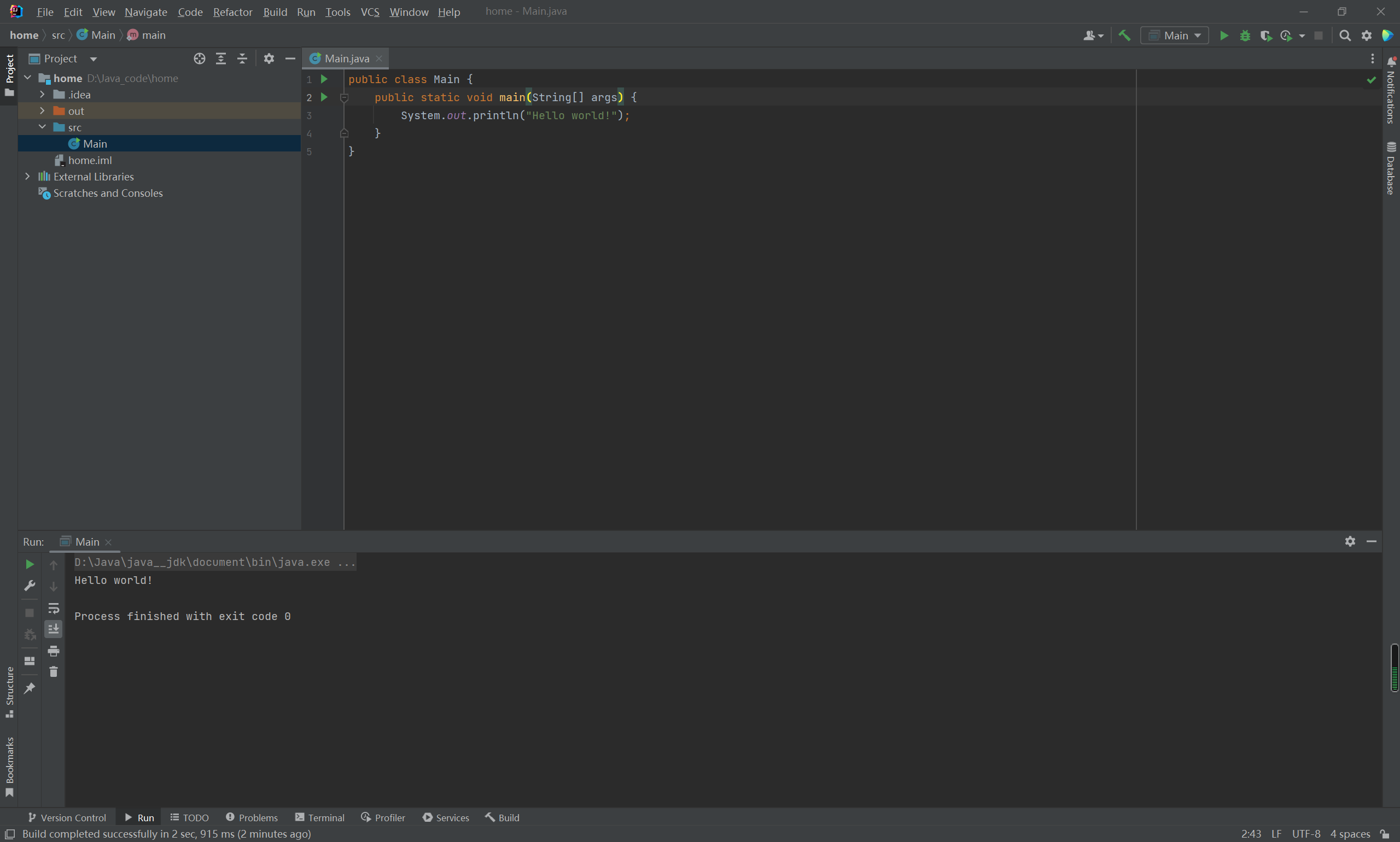Open the Navigate menu

coord(146,12)
